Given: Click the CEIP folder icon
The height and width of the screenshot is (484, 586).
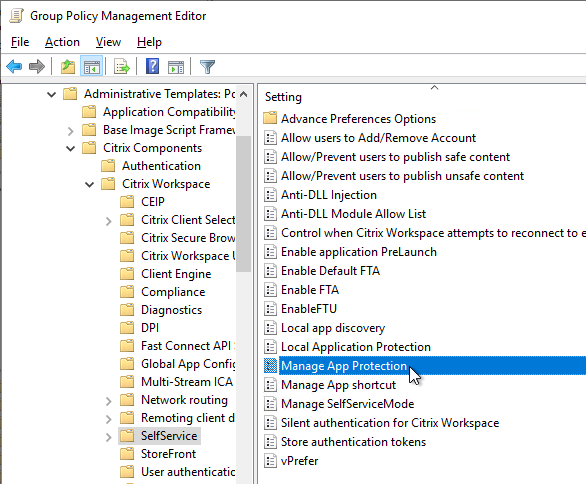Looking at the screenshot, I should (x=127, y=201).
